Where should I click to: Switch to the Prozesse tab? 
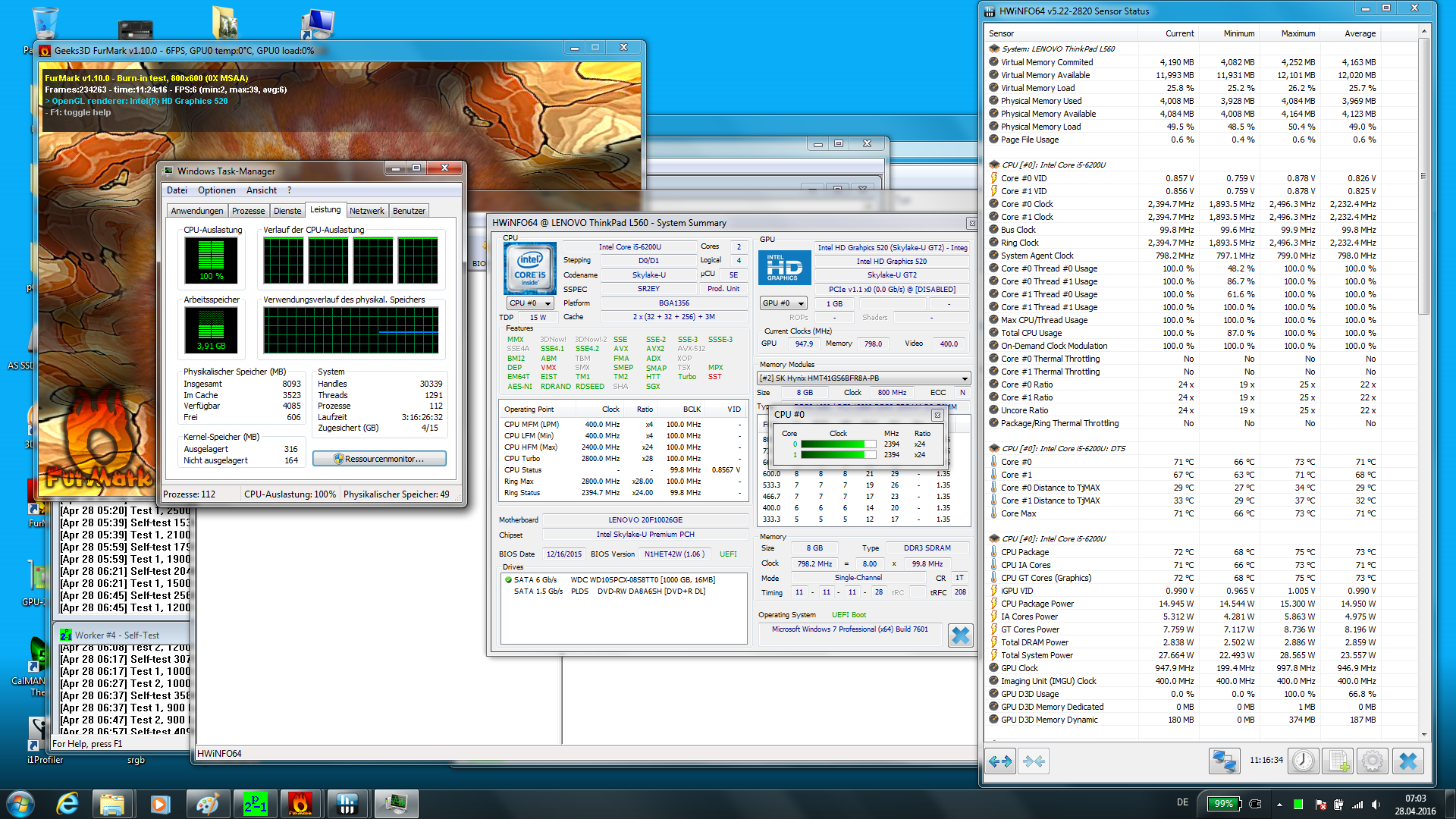tap(249, 211)
